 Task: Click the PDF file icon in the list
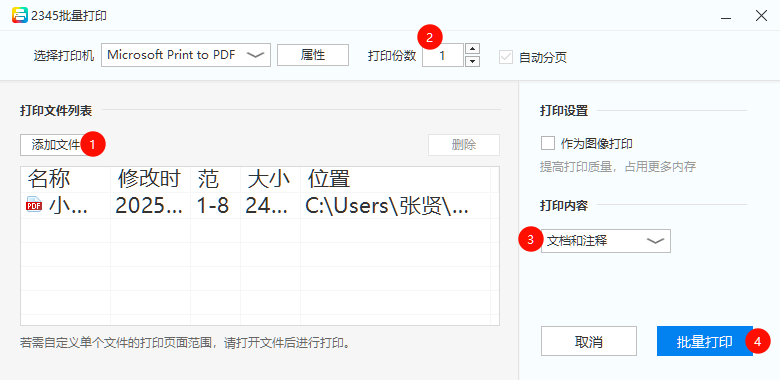point(34,205)
